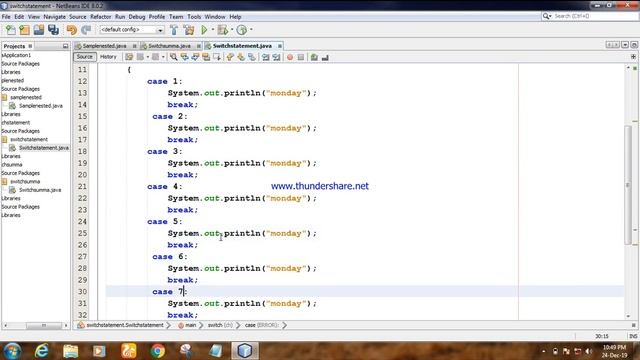Click the Open Project toolbar icon
Image resolution: width=640 pixels, height=360 pixels.
(39, 30)
